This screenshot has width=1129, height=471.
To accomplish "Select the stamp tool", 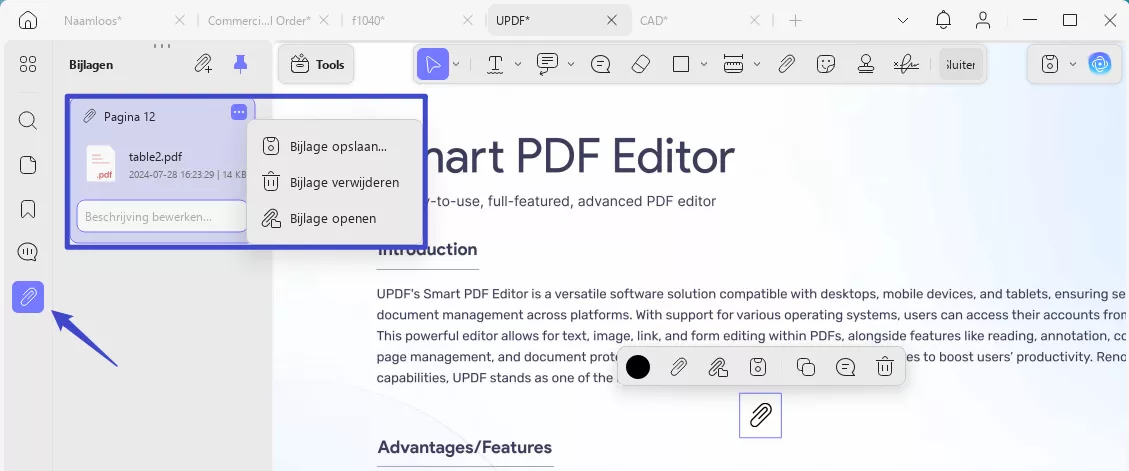I will pos(865,64).
